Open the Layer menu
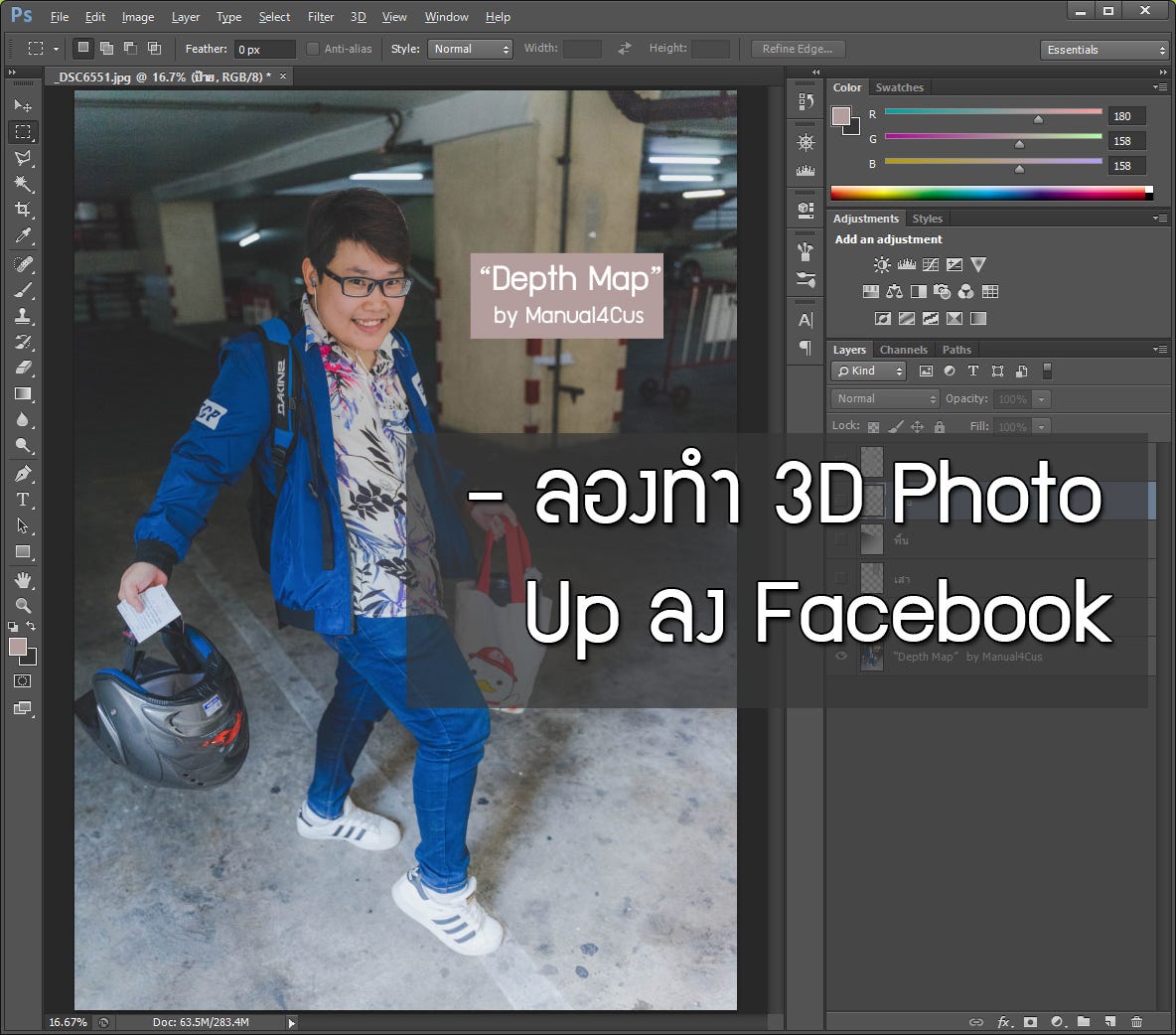 [x=186, y=17]
